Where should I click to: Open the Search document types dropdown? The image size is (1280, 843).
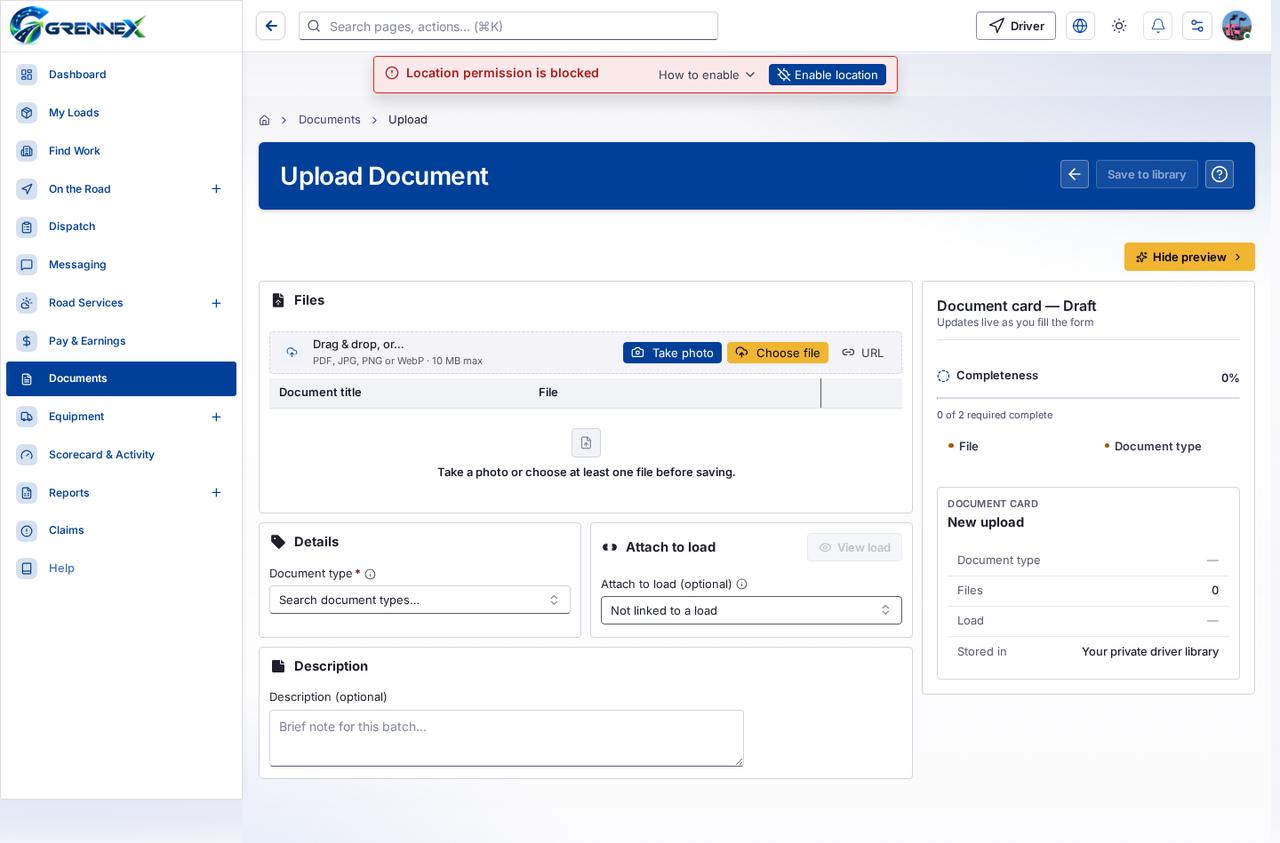420,600
